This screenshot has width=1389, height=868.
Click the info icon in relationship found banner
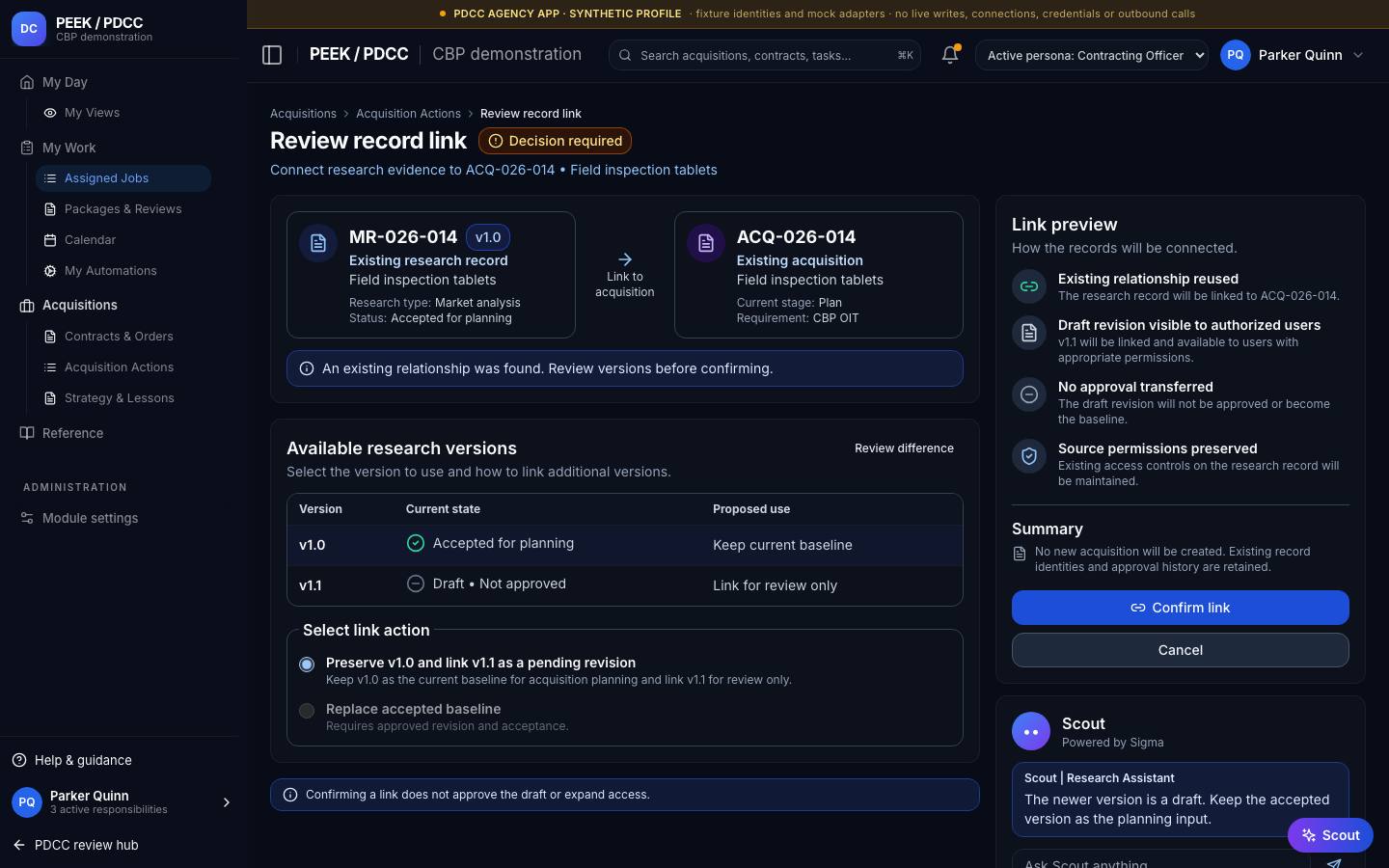[x=307, y=368]
